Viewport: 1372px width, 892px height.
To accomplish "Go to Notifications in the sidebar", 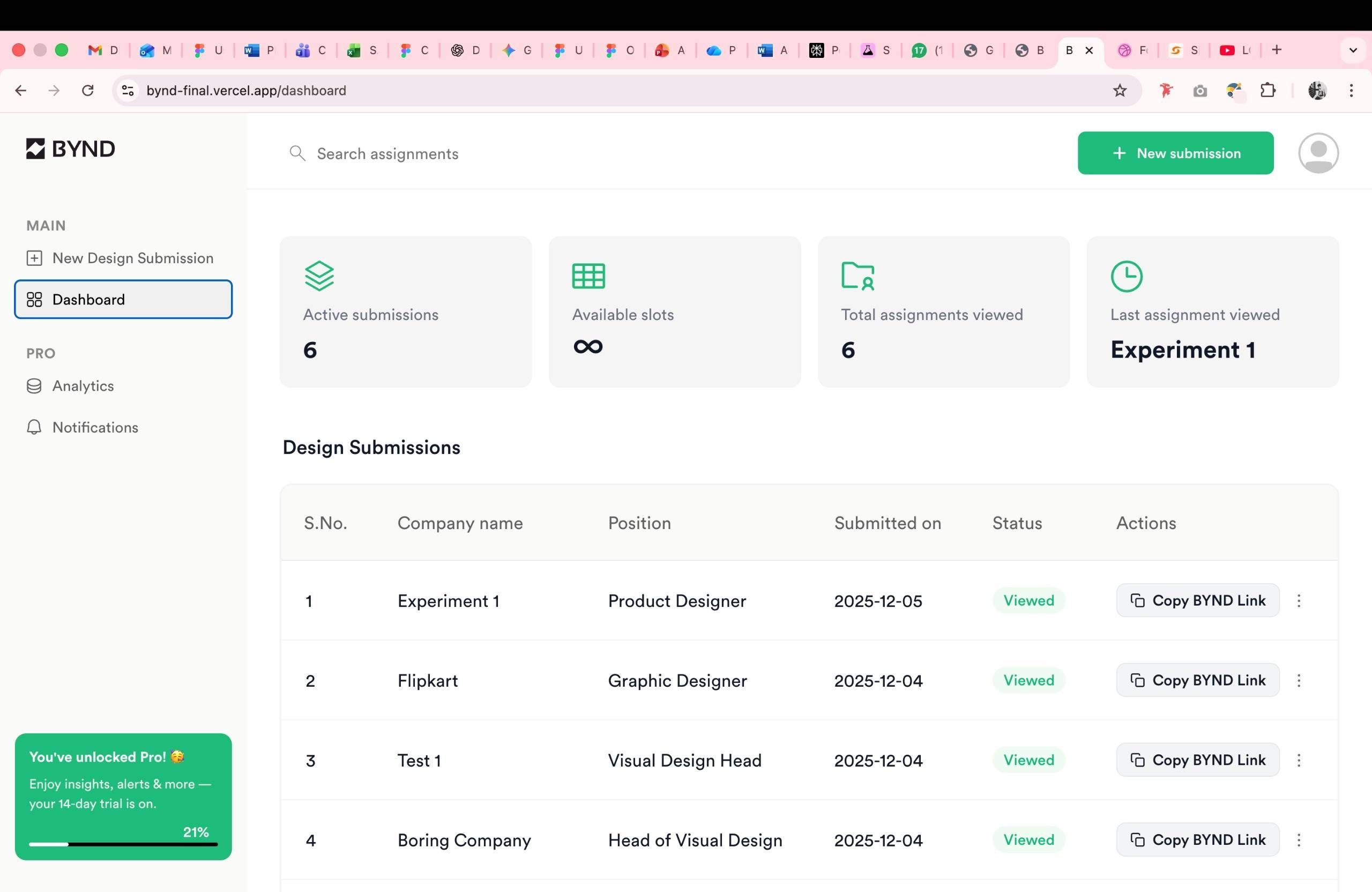I will [x=95, y=427].
